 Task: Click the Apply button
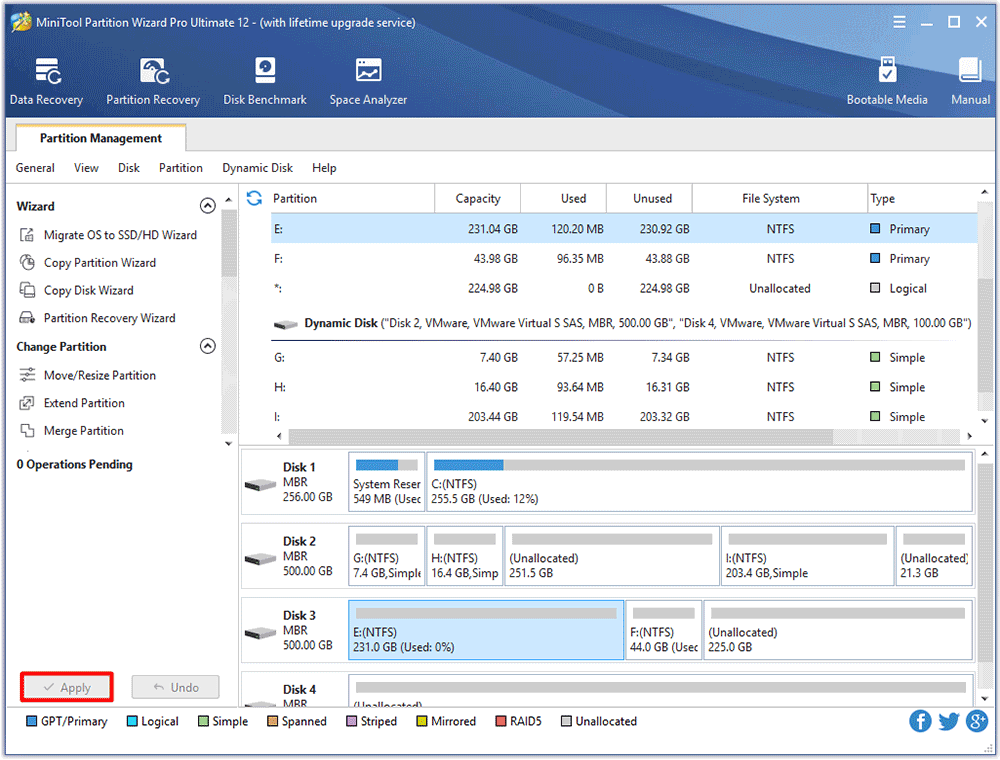point(67,687)
